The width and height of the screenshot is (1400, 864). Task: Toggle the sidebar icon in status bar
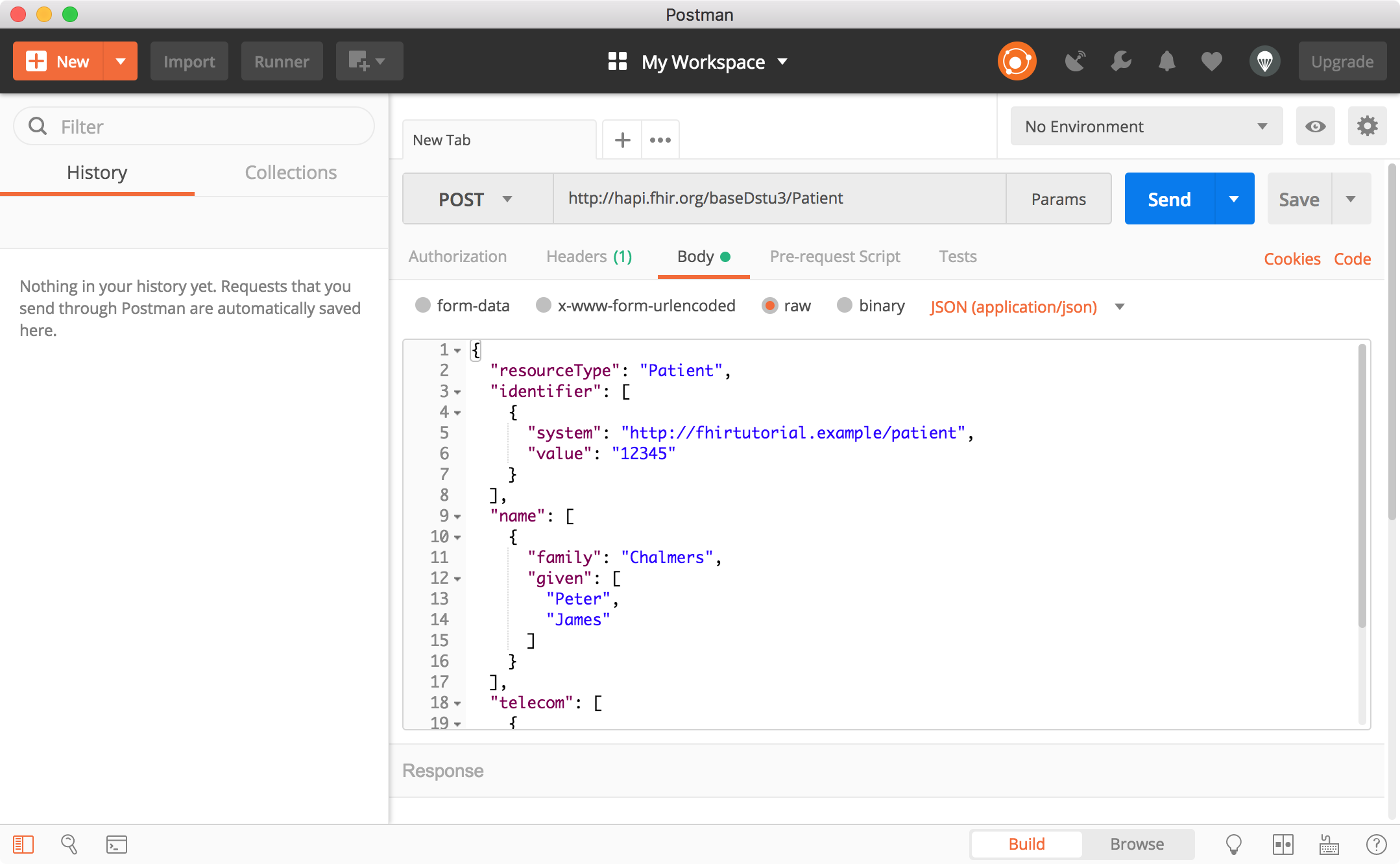23,844
